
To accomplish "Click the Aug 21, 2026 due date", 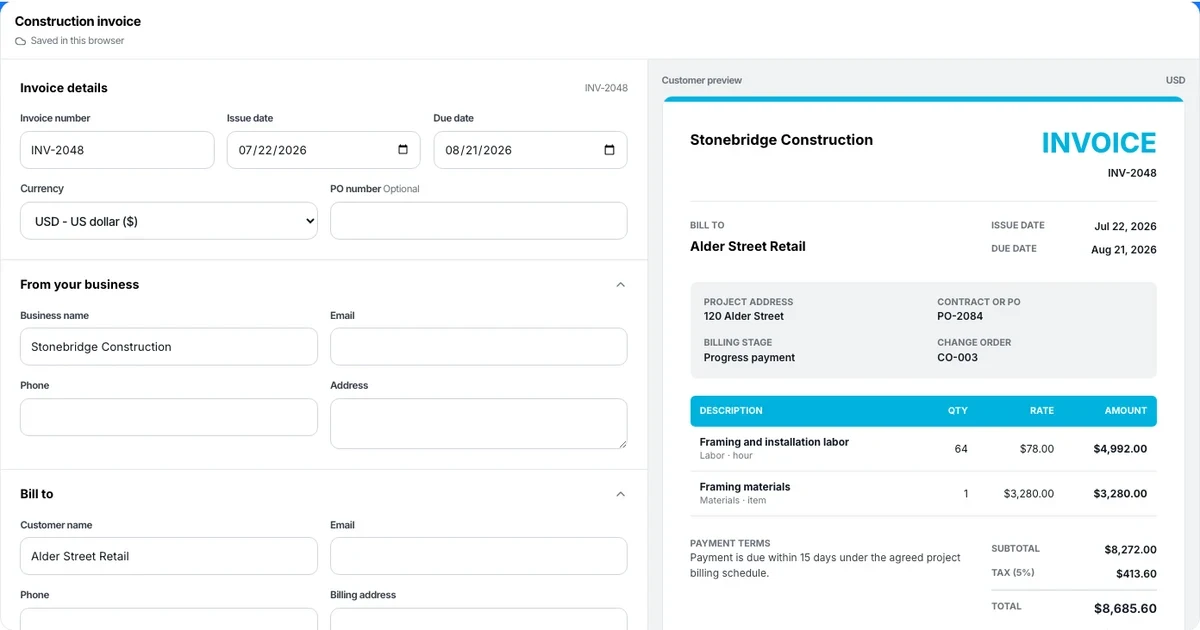I will coord(1124,250).
